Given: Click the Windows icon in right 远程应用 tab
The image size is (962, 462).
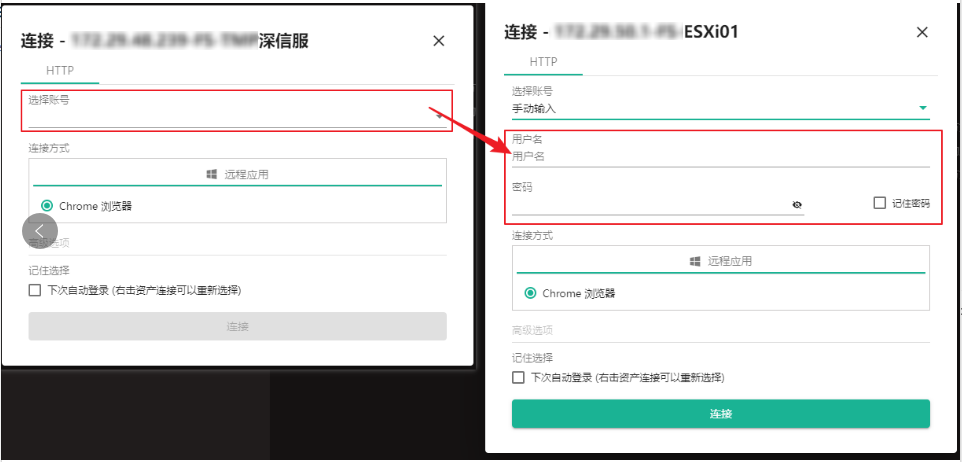Looking at the screenshot, I should tap(695, 261).
